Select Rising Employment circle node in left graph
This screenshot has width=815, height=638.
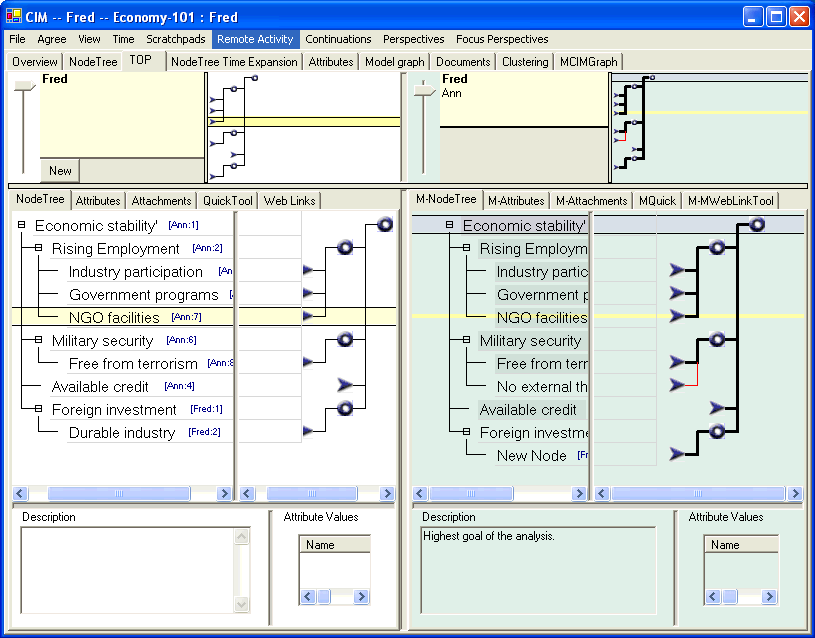pyautogui.click(x=345, y=248)
